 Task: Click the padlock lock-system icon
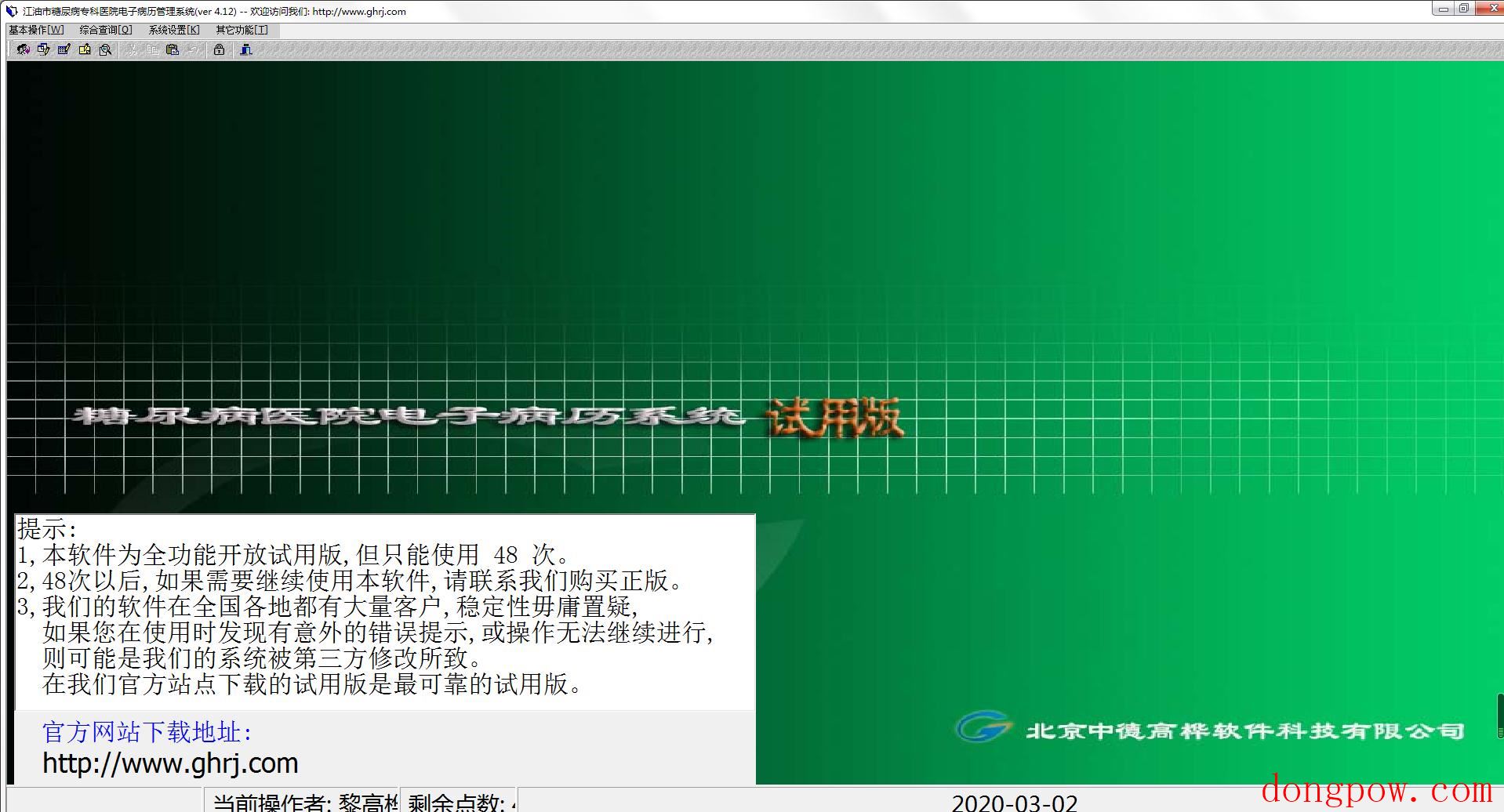tap(220, 49)
